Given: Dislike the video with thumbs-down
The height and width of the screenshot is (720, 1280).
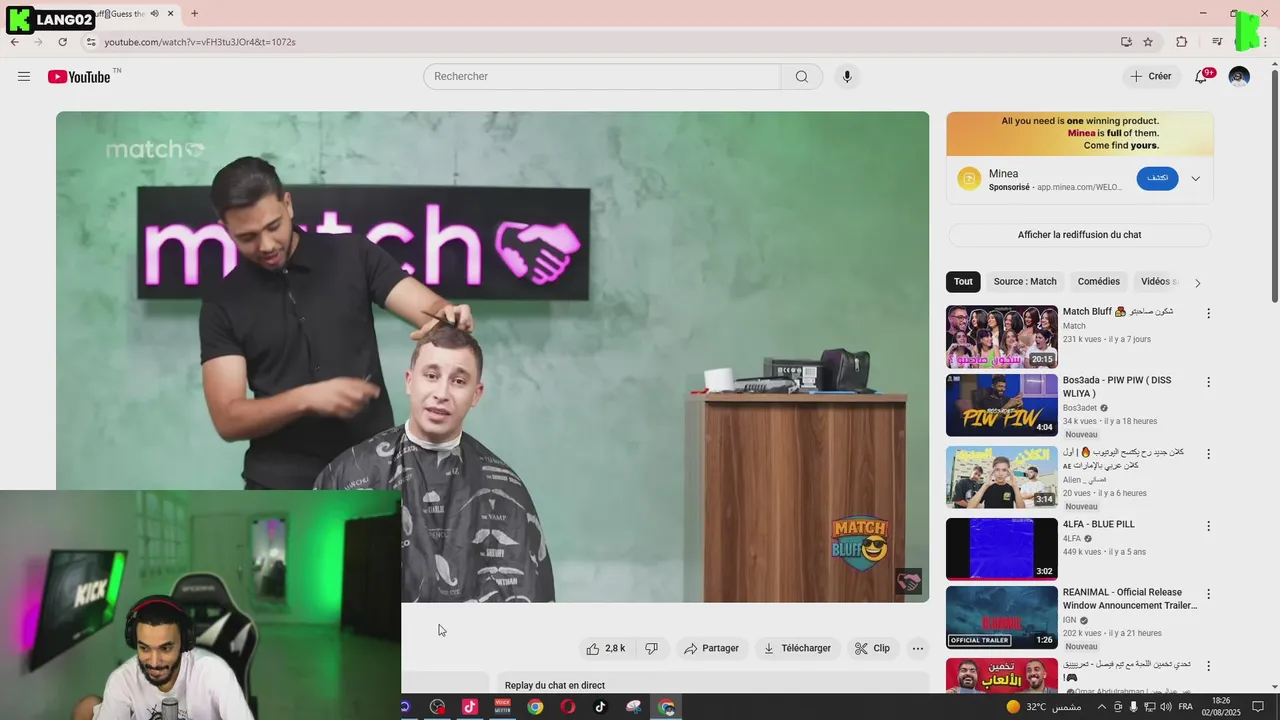Looking at the screenshot, I should [x=652, y=648].
